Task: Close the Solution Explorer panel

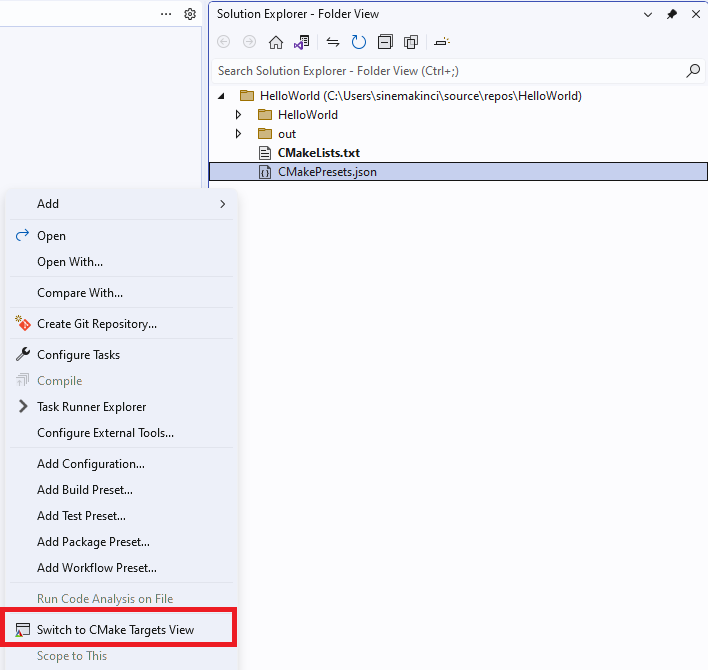Action: (696, 14)
